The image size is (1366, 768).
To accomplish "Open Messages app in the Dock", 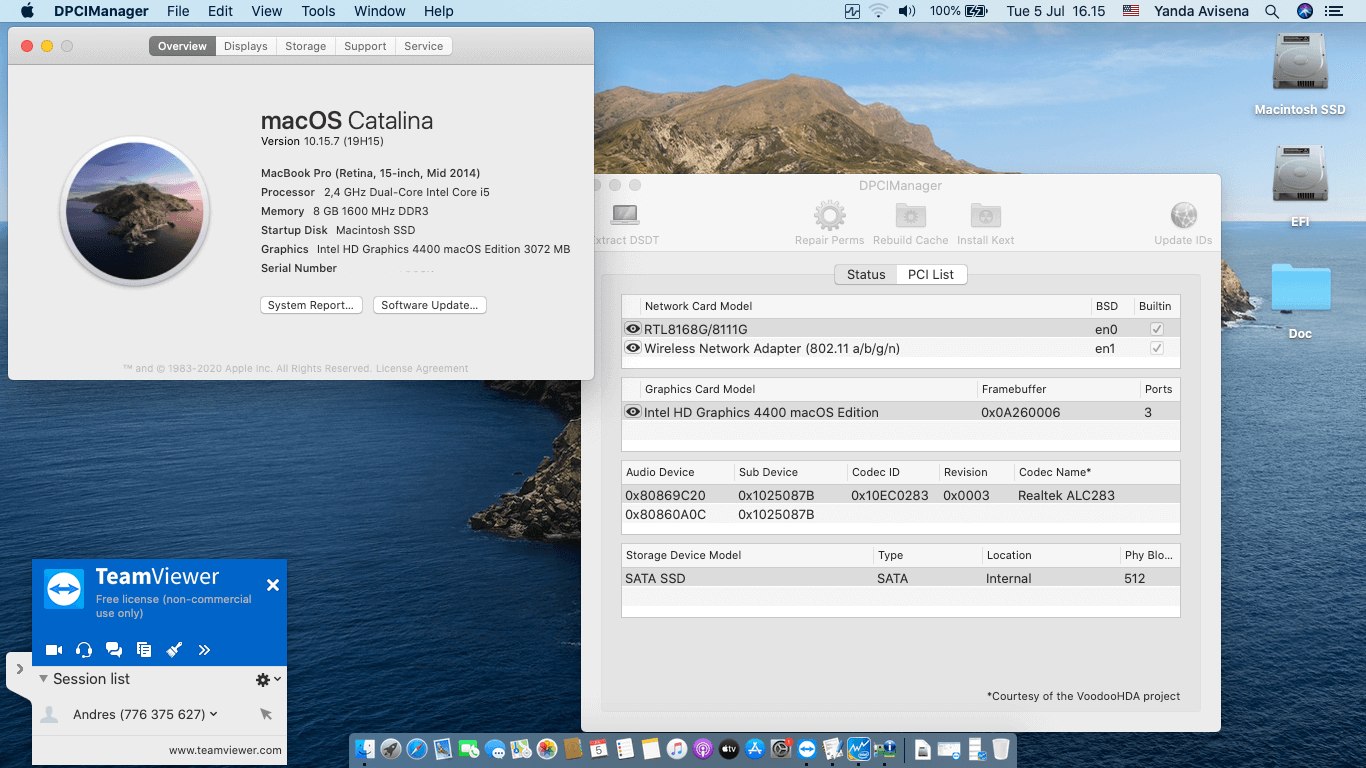I will [x=495, y=748].
